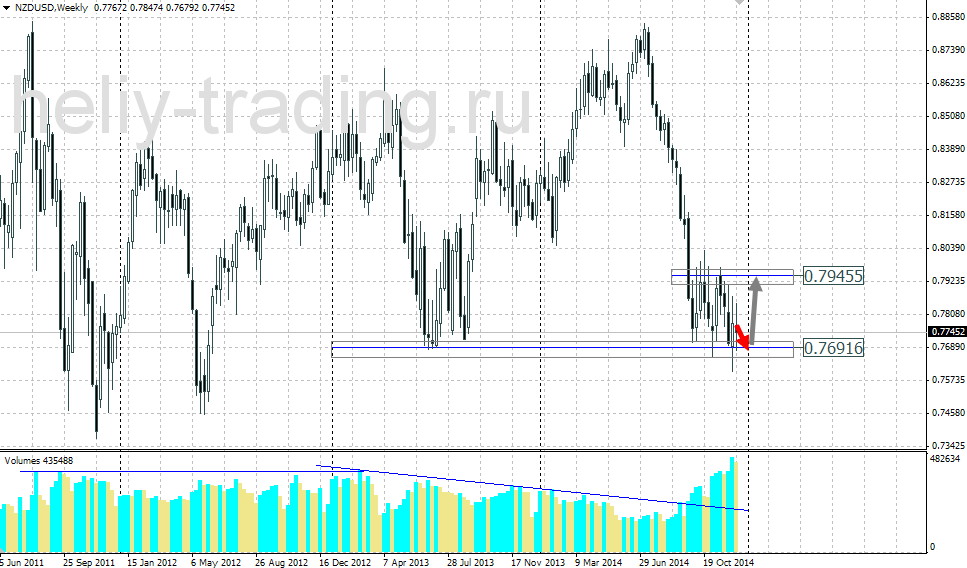The image size is (967, 568).
Task: Click the 0.82735 price scale value
Action: click(x=949, y=182)
